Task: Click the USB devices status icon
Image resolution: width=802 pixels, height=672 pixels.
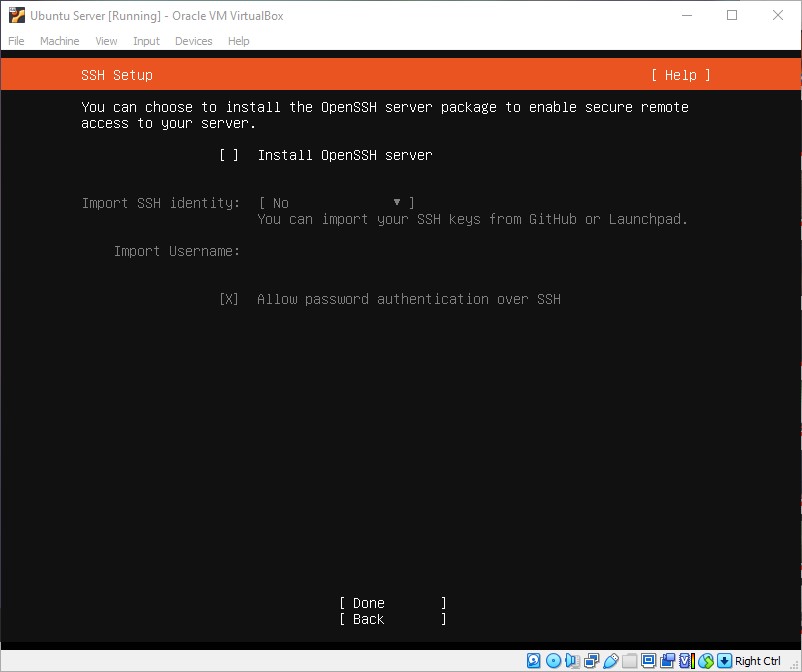Action: point(611,661)
